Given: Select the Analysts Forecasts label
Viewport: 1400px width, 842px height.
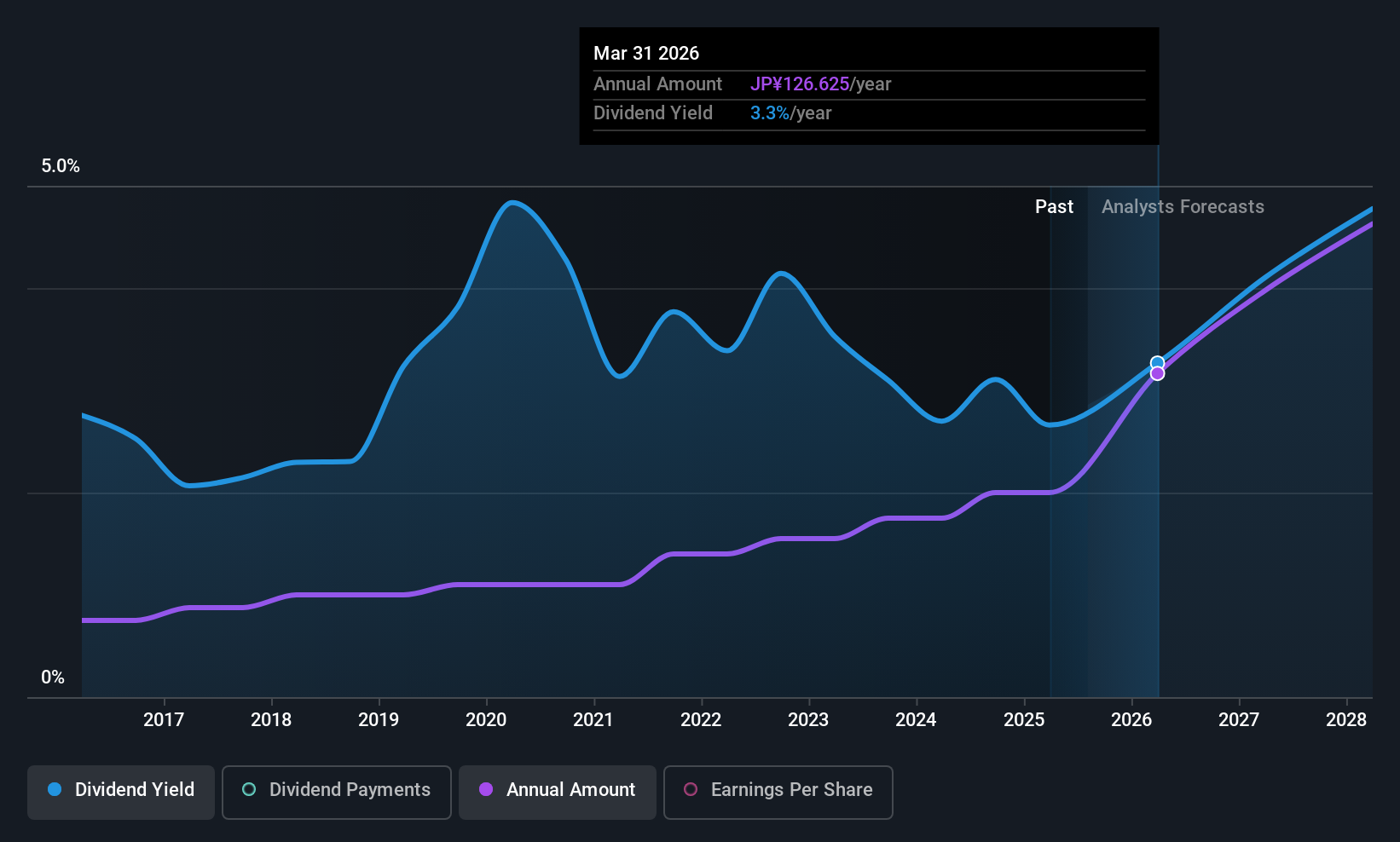Looking at the screenshot, I should pos(1183,207).
